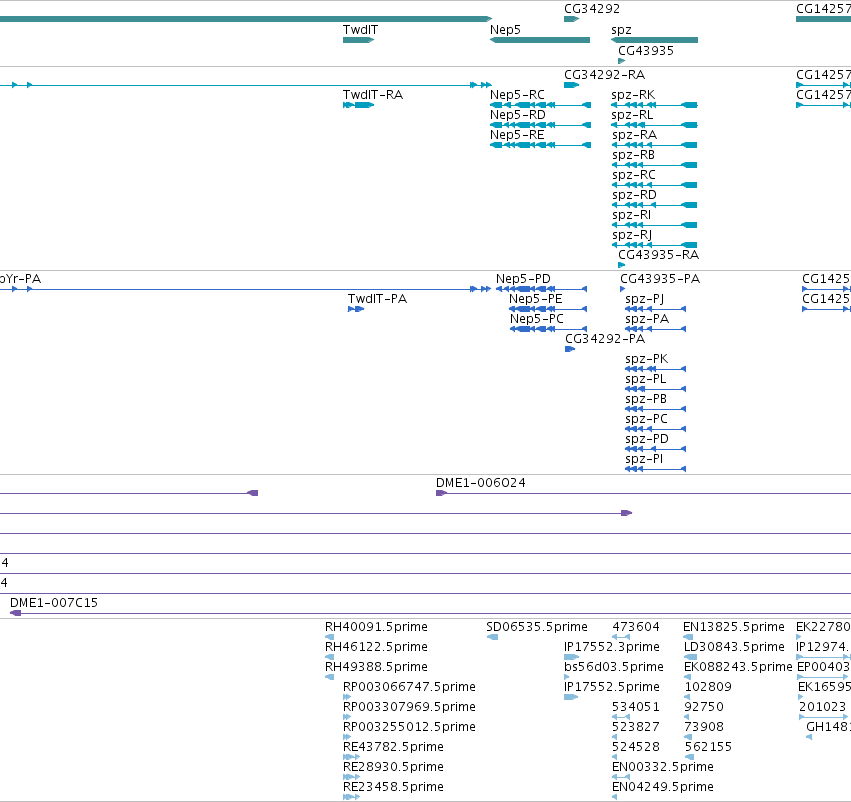Viewport: 851px width, 802px height.
Task: Open the CG34292 gene label
Action: 592,9
